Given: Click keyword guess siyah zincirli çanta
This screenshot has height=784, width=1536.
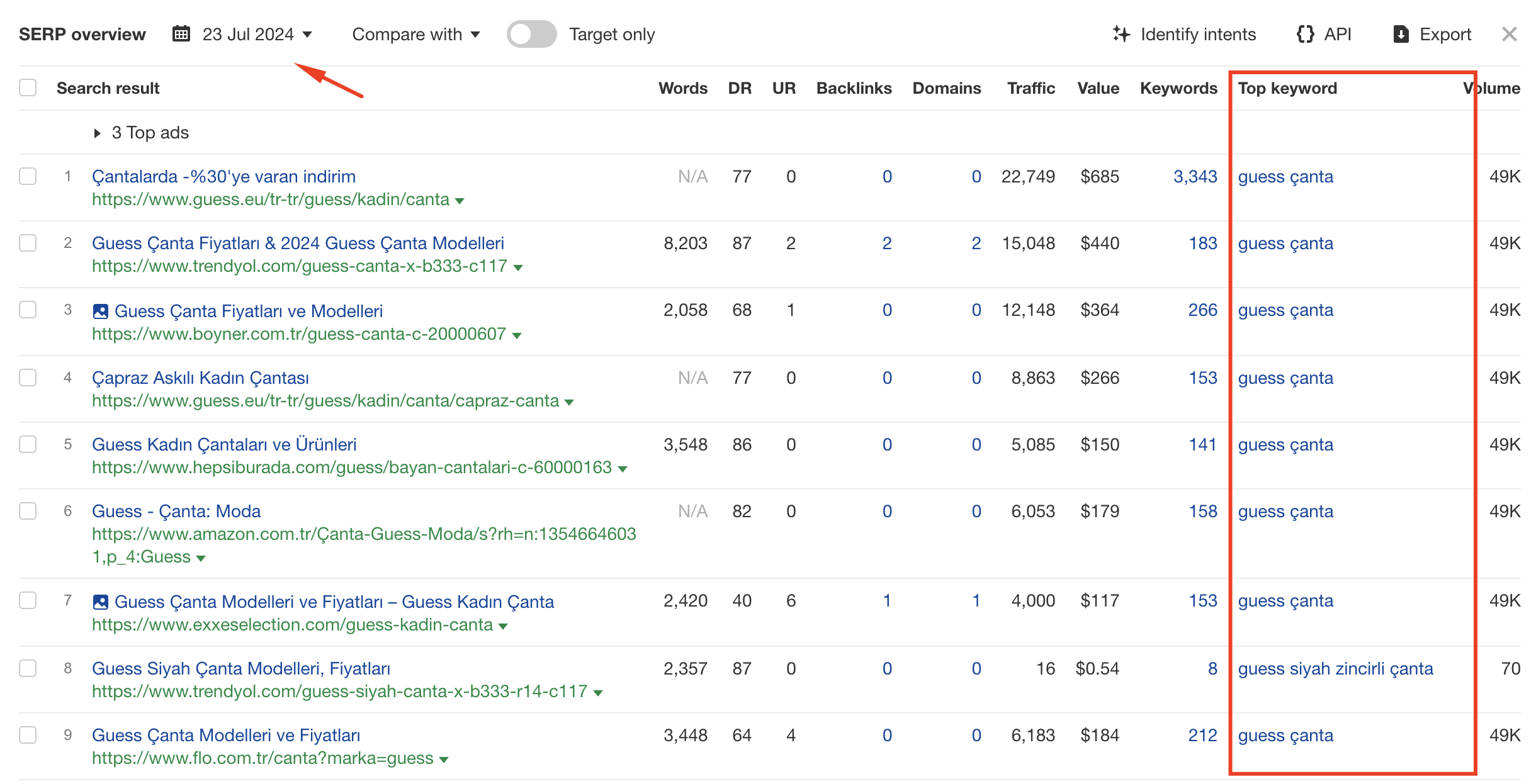Looking at the screenshot, I should click(x=1335, y=668).
